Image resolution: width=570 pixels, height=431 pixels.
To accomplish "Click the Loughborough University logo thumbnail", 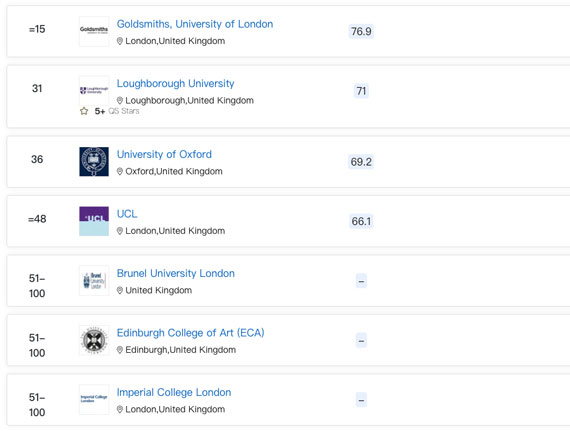I will click(x=94, y=90).
